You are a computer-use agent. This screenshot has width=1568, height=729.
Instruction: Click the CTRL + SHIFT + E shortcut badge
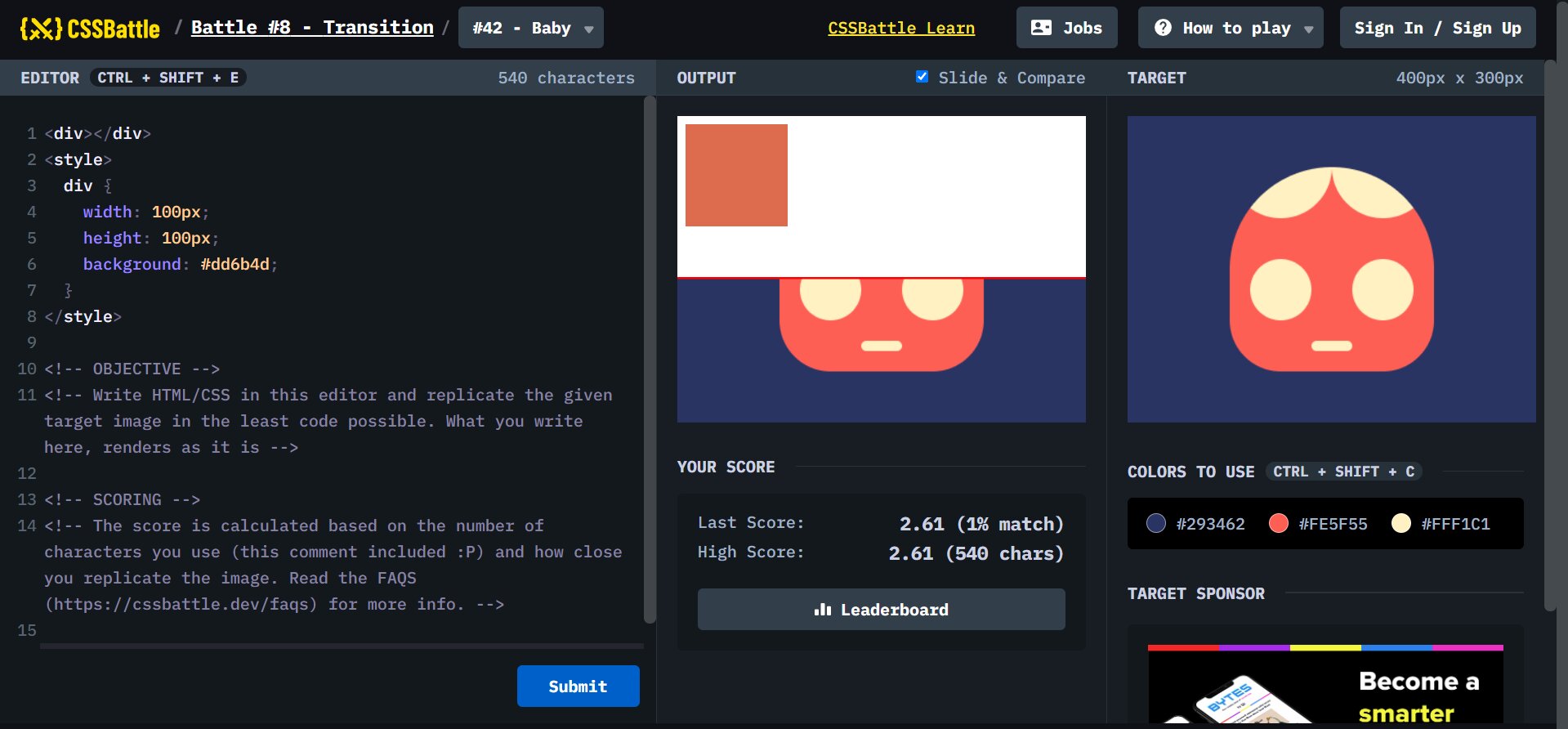pos(168,78)
